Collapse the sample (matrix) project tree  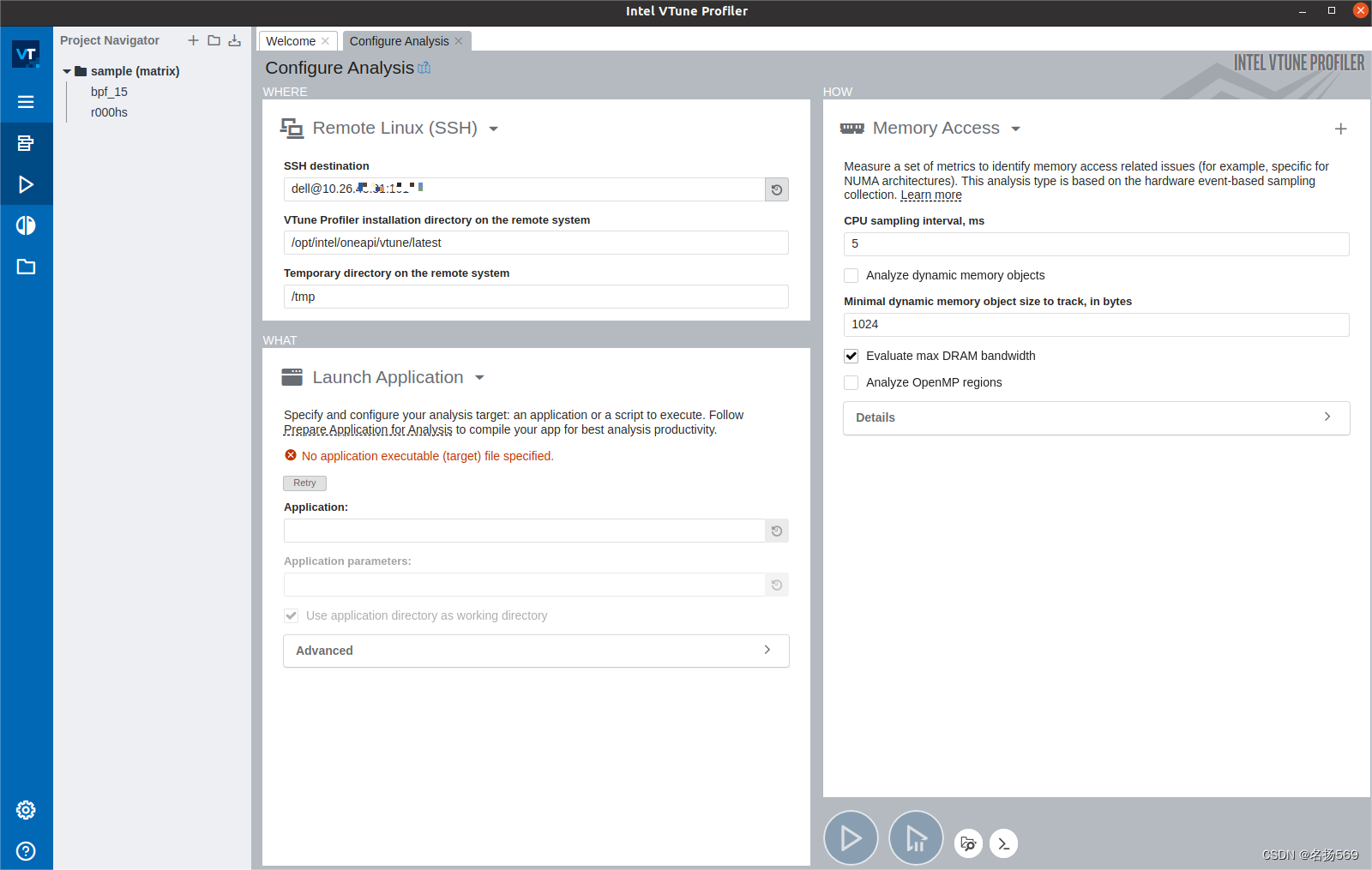click(67, 71)
